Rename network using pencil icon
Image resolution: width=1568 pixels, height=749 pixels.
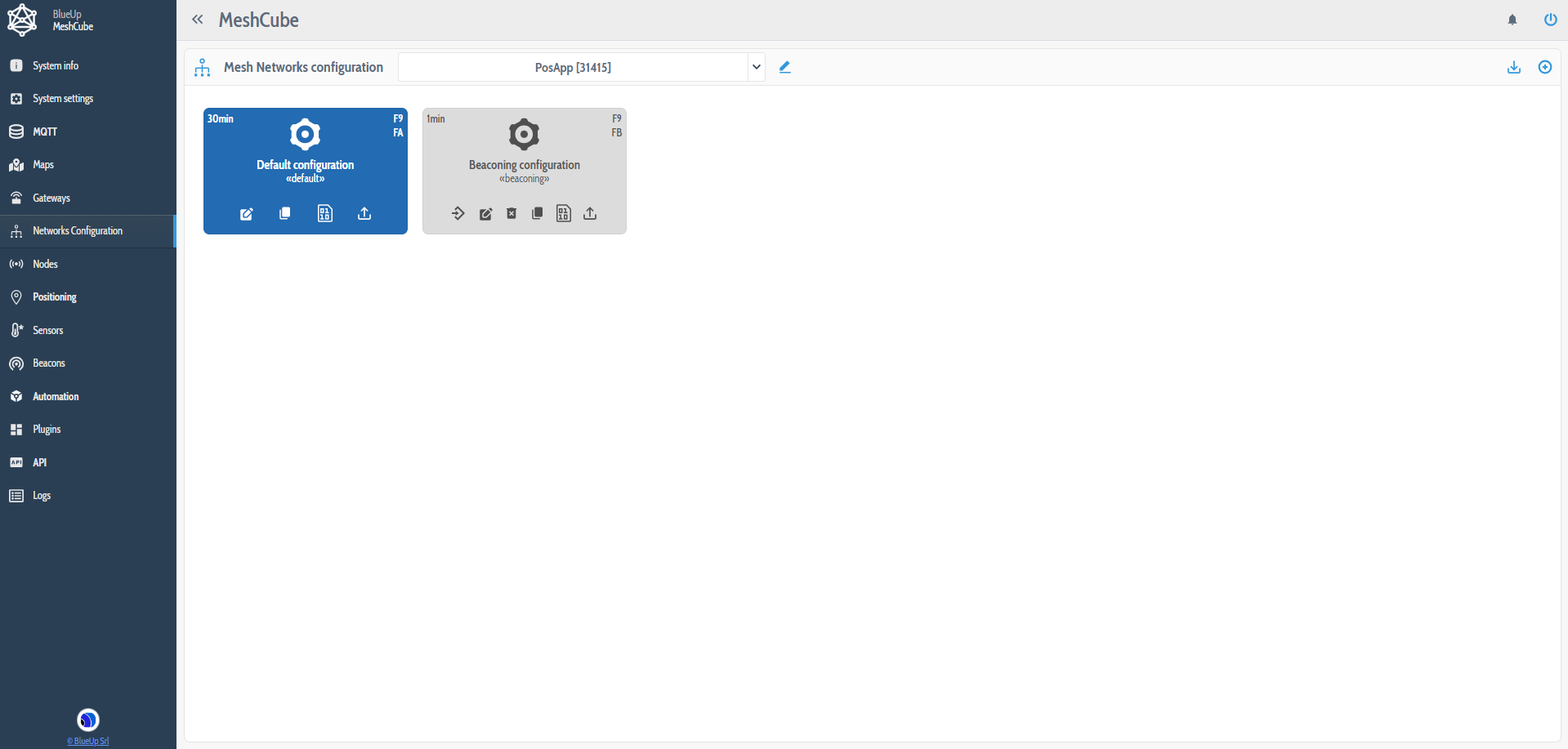point(785,68)
